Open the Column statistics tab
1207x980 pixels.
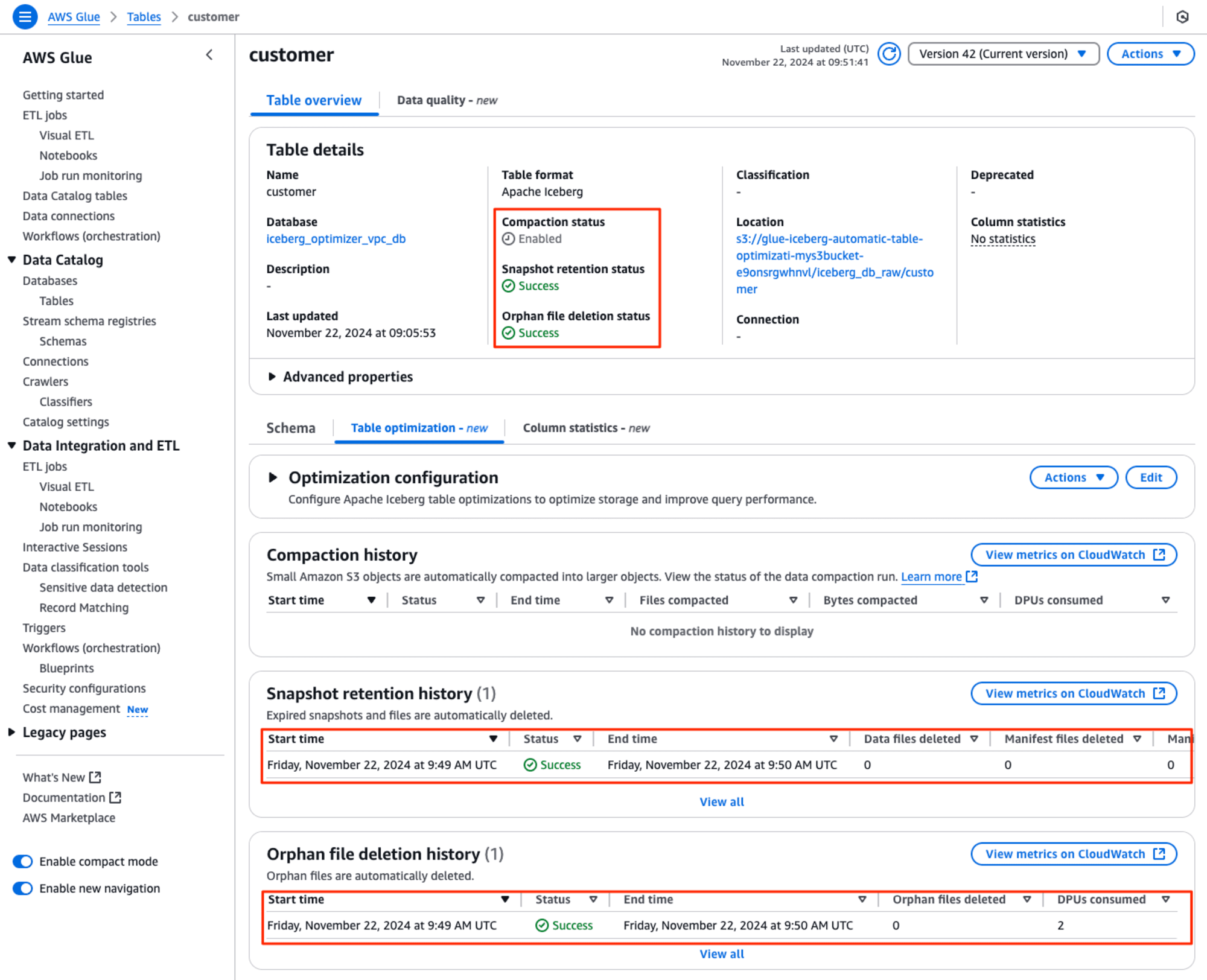click(x=585, y=428)
